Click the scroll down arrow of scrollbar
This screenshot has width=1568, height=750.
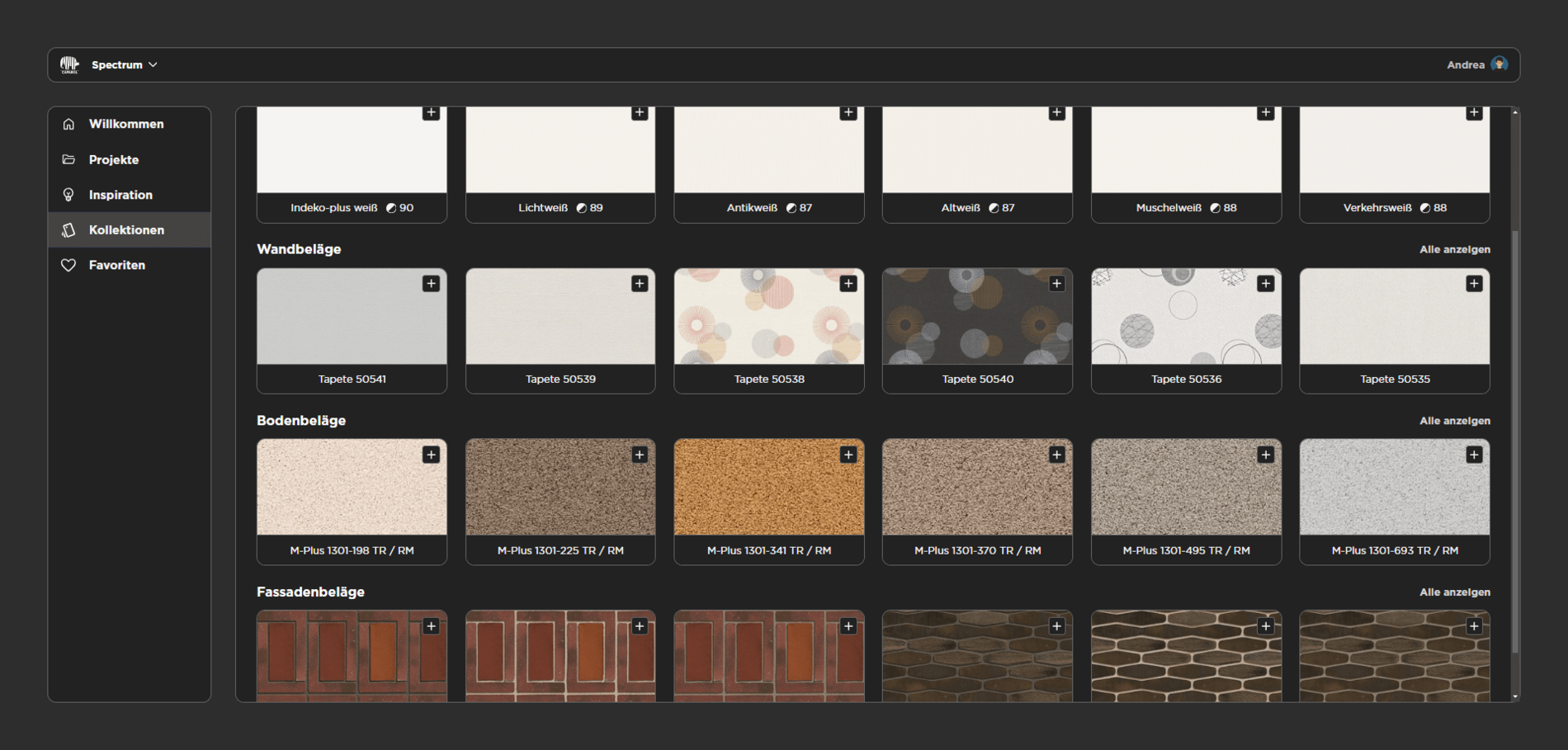1515,696
